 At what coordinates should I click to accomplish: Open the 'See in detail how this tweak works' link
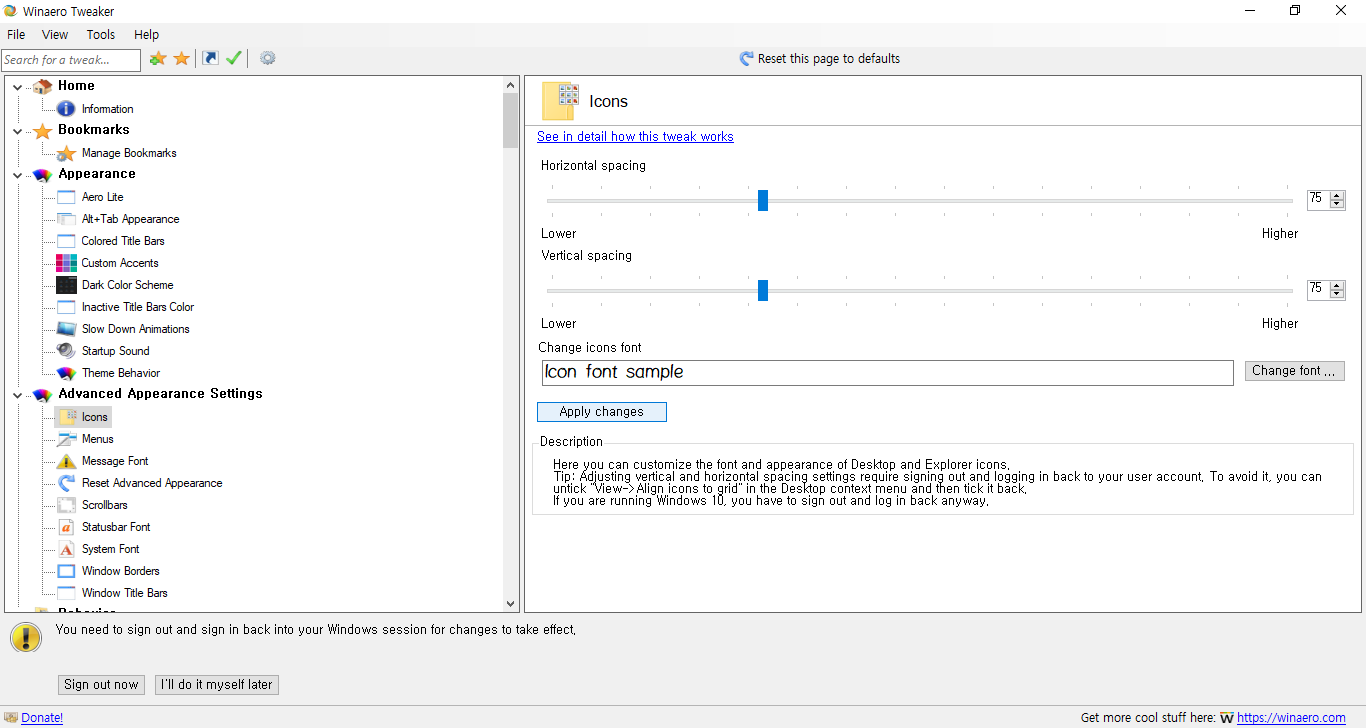click(635, 137)
